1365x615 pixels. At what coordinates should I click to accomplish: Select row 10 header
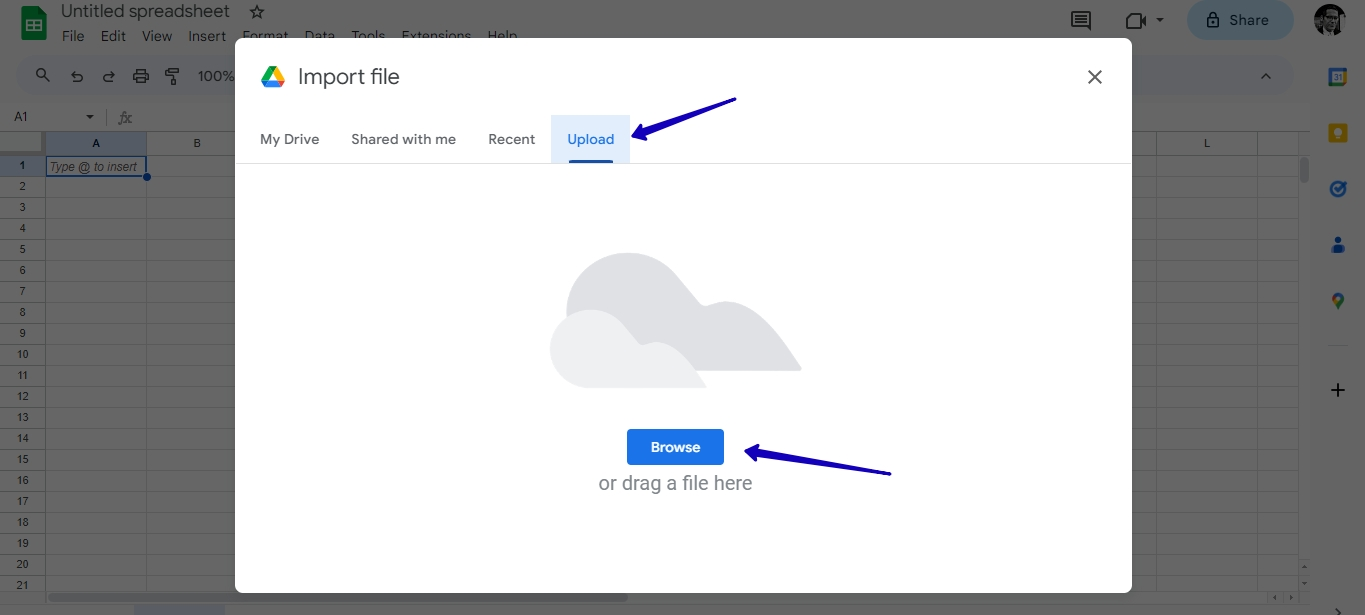22,354
